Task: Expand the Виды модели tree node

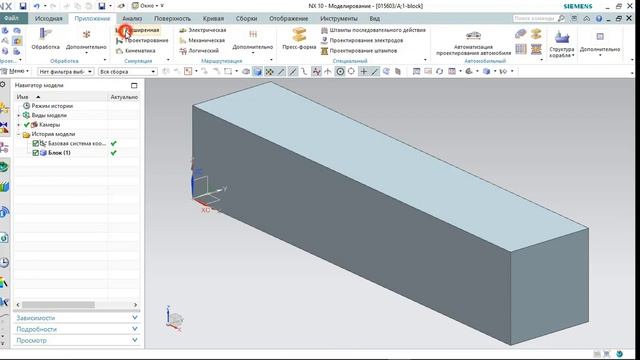Action: click(x=18, y=115)
